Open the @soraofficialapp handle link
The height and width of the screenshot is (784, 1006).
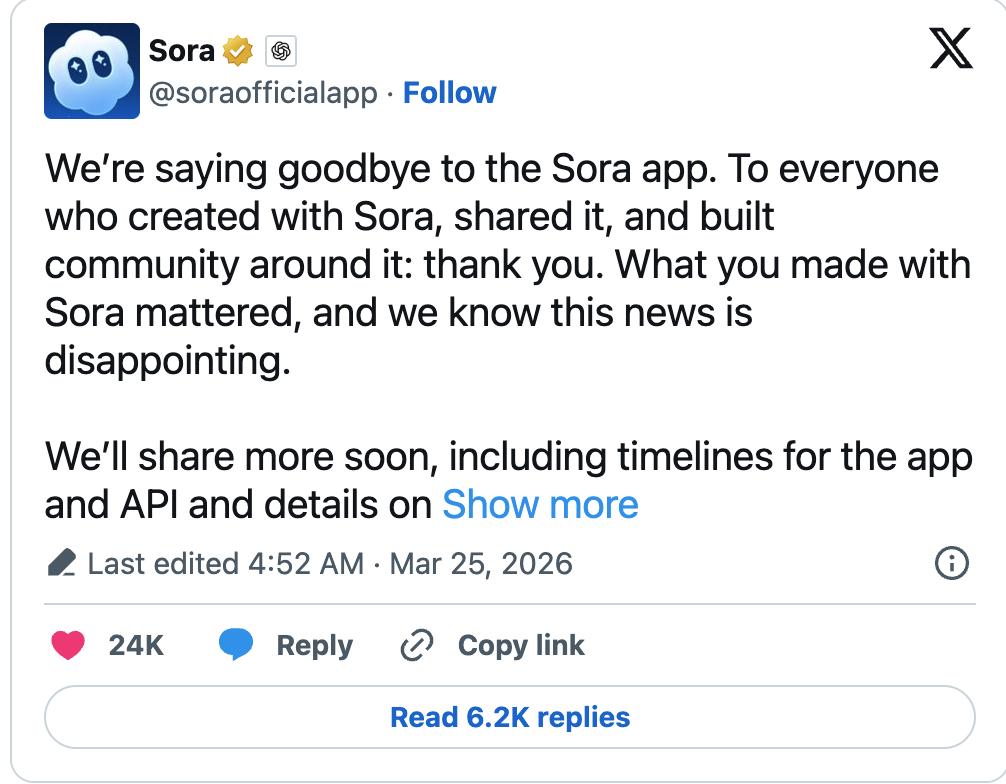coord(260,93)
